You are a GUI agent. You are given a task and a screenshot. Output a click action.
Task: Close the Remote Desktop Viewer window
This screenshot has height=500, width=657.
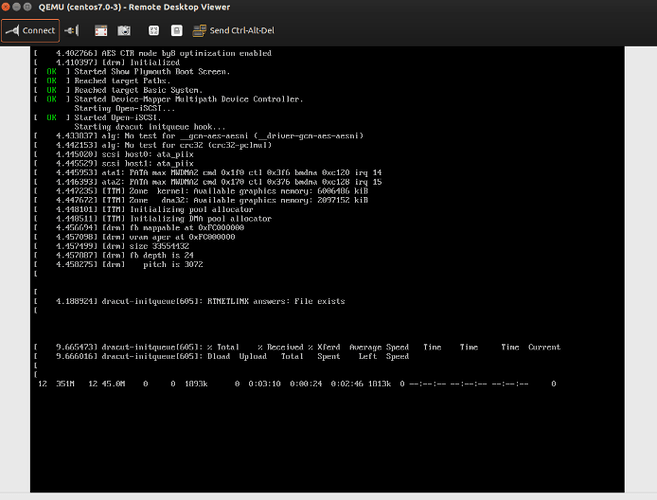pyautogui.click(x=9, y=8)
